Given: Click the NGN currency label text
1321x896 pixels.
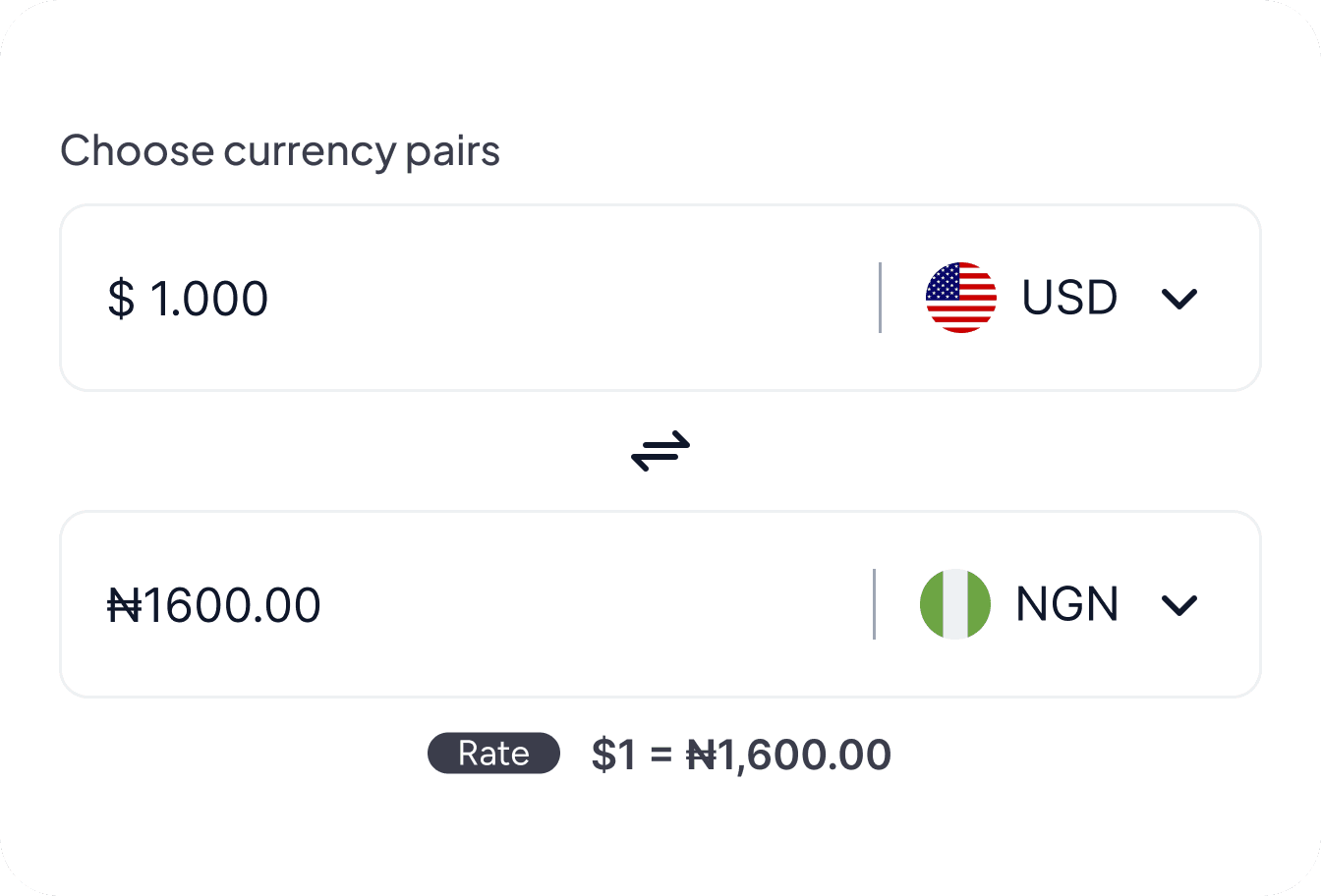Looking at the screenshot, I should [1067, 604].
